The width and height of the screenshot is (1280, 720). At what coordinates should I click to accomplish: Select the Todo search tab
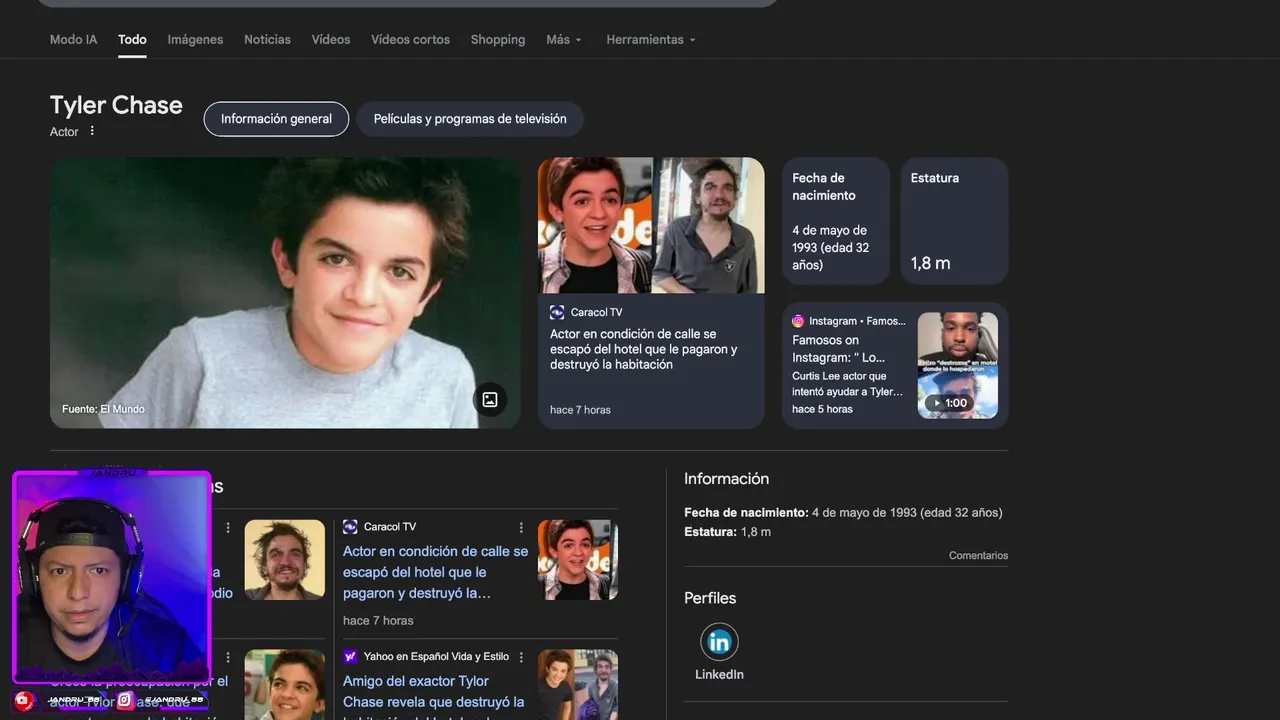click(x=132, y=39)
